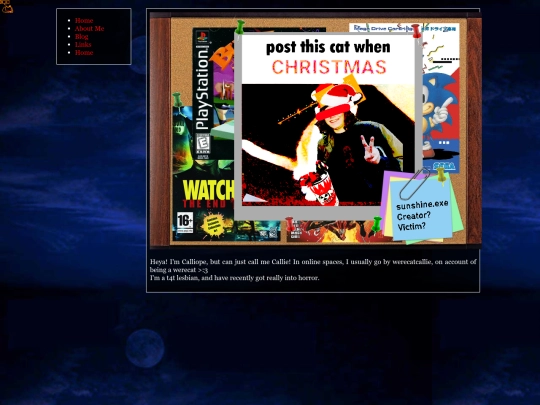Click the green pushpin atop the polaroid

click(240, 27)
